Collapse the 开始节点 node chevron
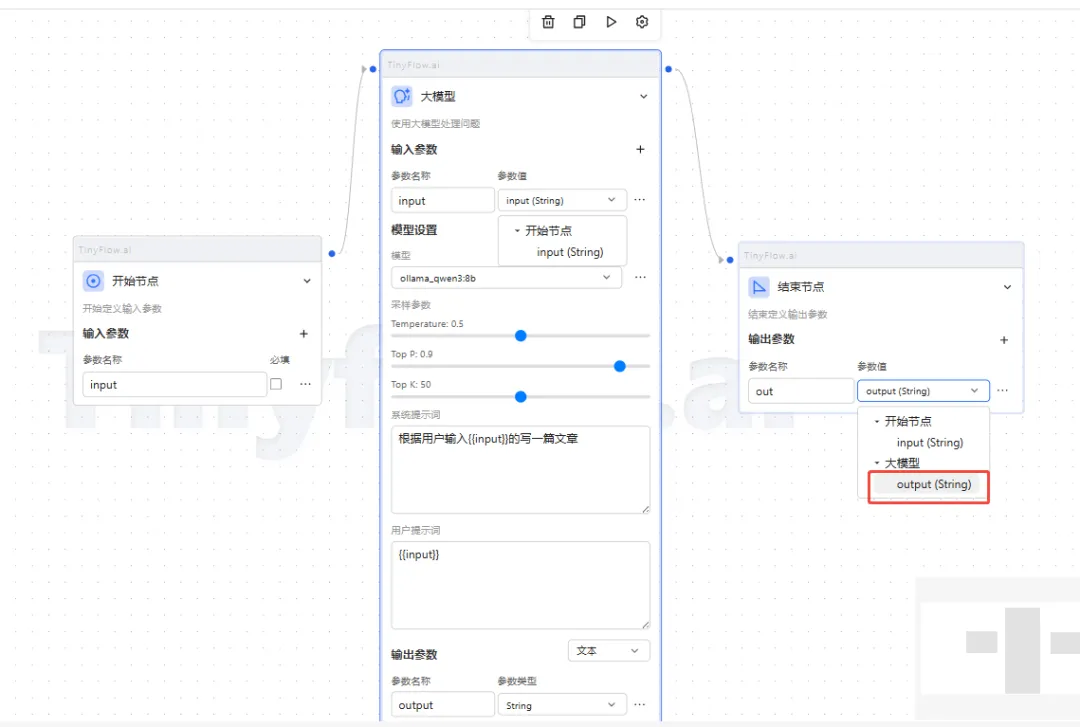The width and height of the screenshot is (1080, 727). tap(307, 282)
